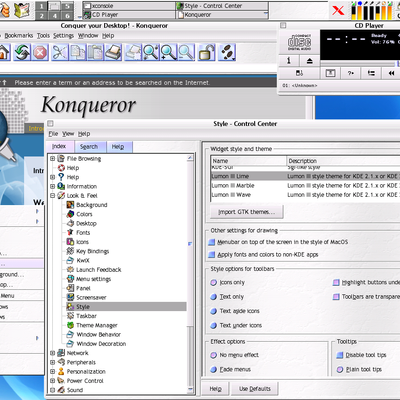Click the Eject button in CD Player
This screenshot has width=400, height=400.
309,61
